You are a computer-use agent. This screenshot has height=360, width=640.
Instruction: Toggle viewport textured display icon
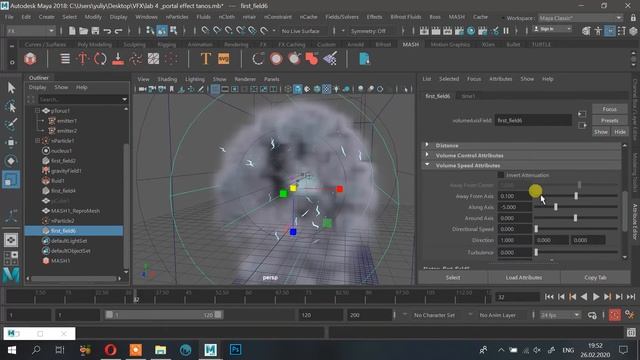coord(327,89)
